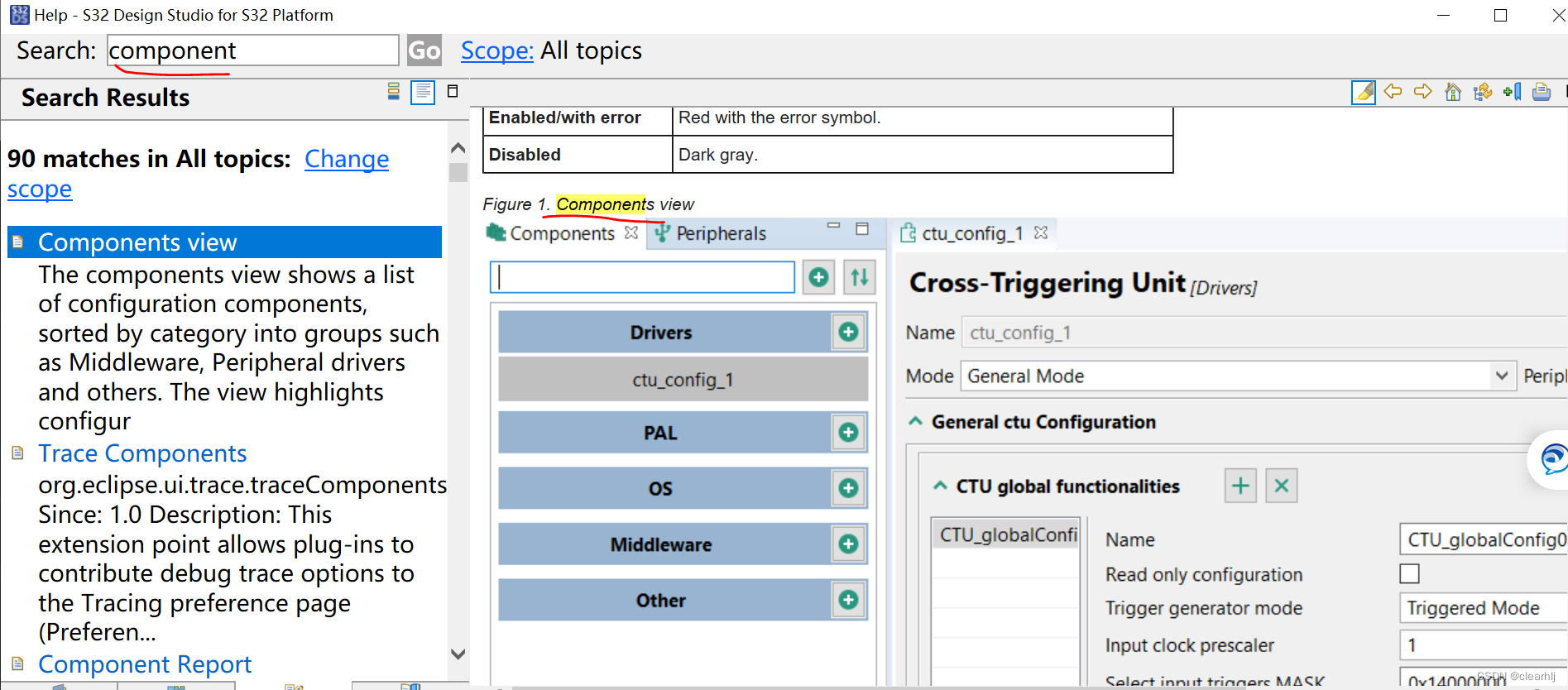Collapse General ctu Configuration section
Screen dimensions: 1568x690
click(915, 422)
